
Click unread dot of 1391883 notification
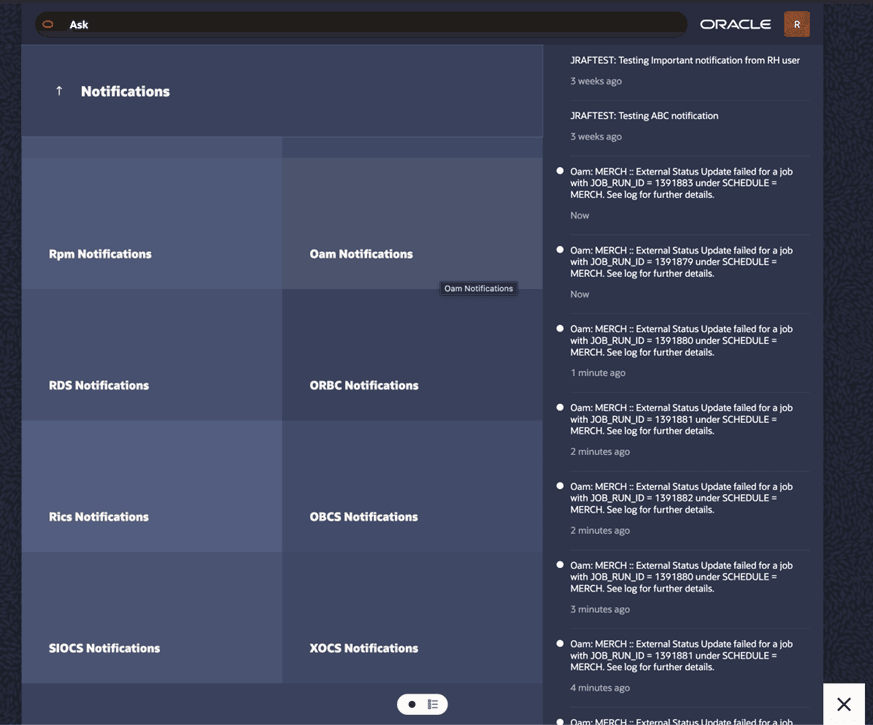[560, 171]
